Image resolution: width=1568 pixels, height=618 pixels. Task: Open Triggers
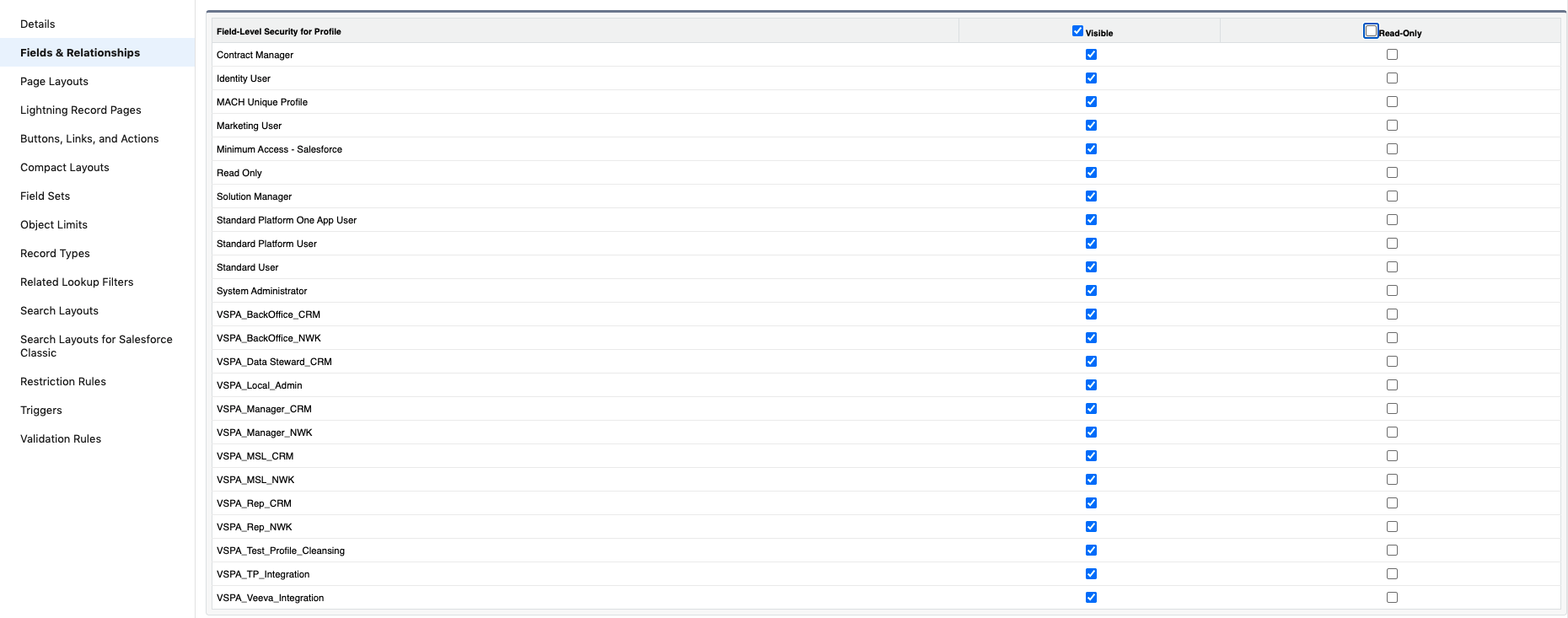[41, 410]
